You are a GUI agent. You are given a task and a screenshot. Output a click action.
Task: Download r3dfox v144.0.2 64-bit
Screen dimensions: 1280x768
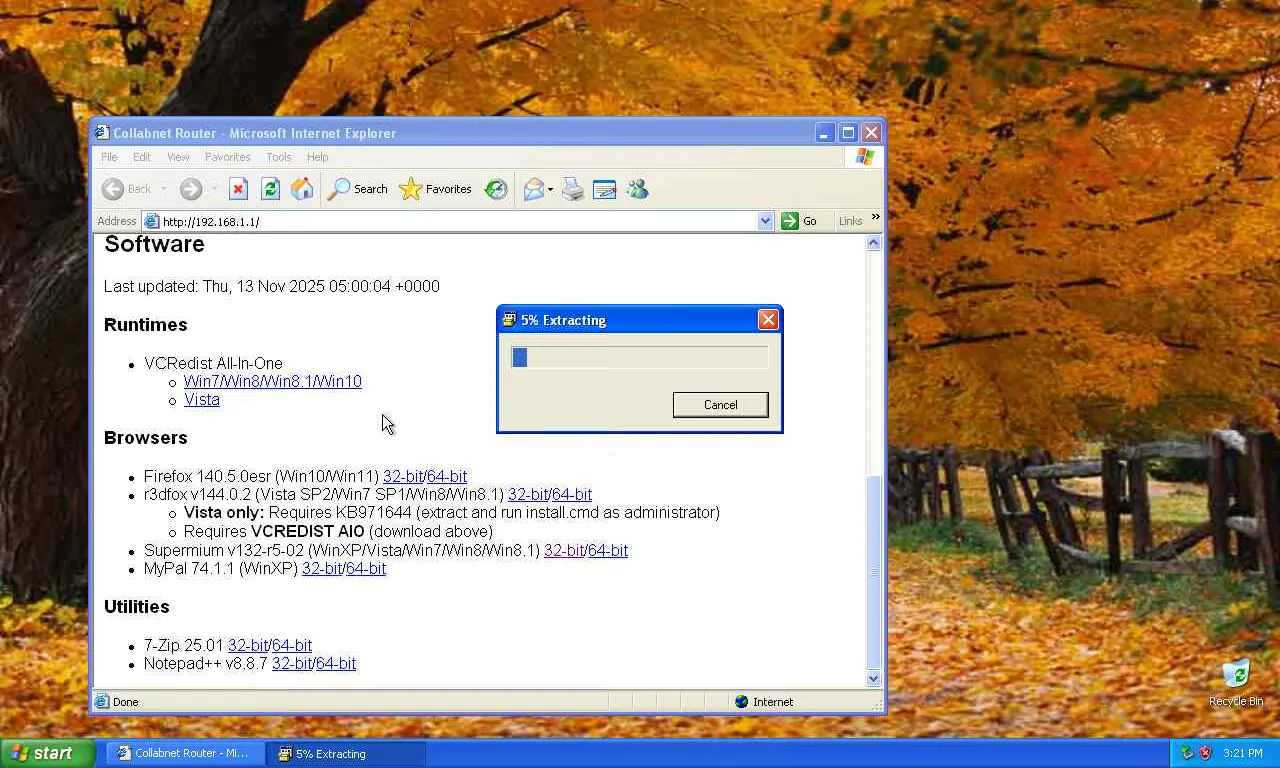click(x=572, y=494)
